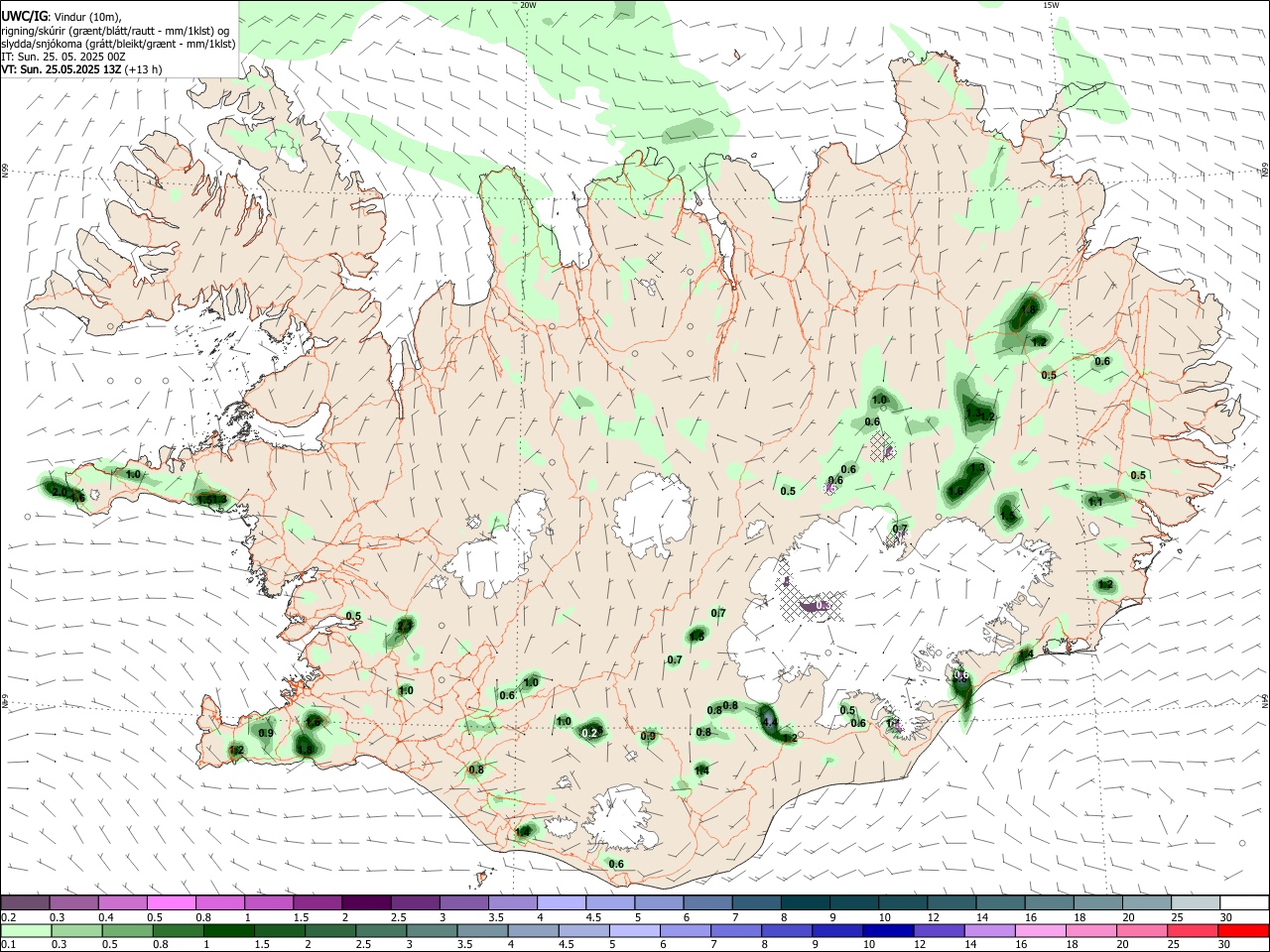This screenshot has width=1270, height=952.
Task: Pick the medium green 0.5 swatch in lower scale
Action: tap(128, 930)
